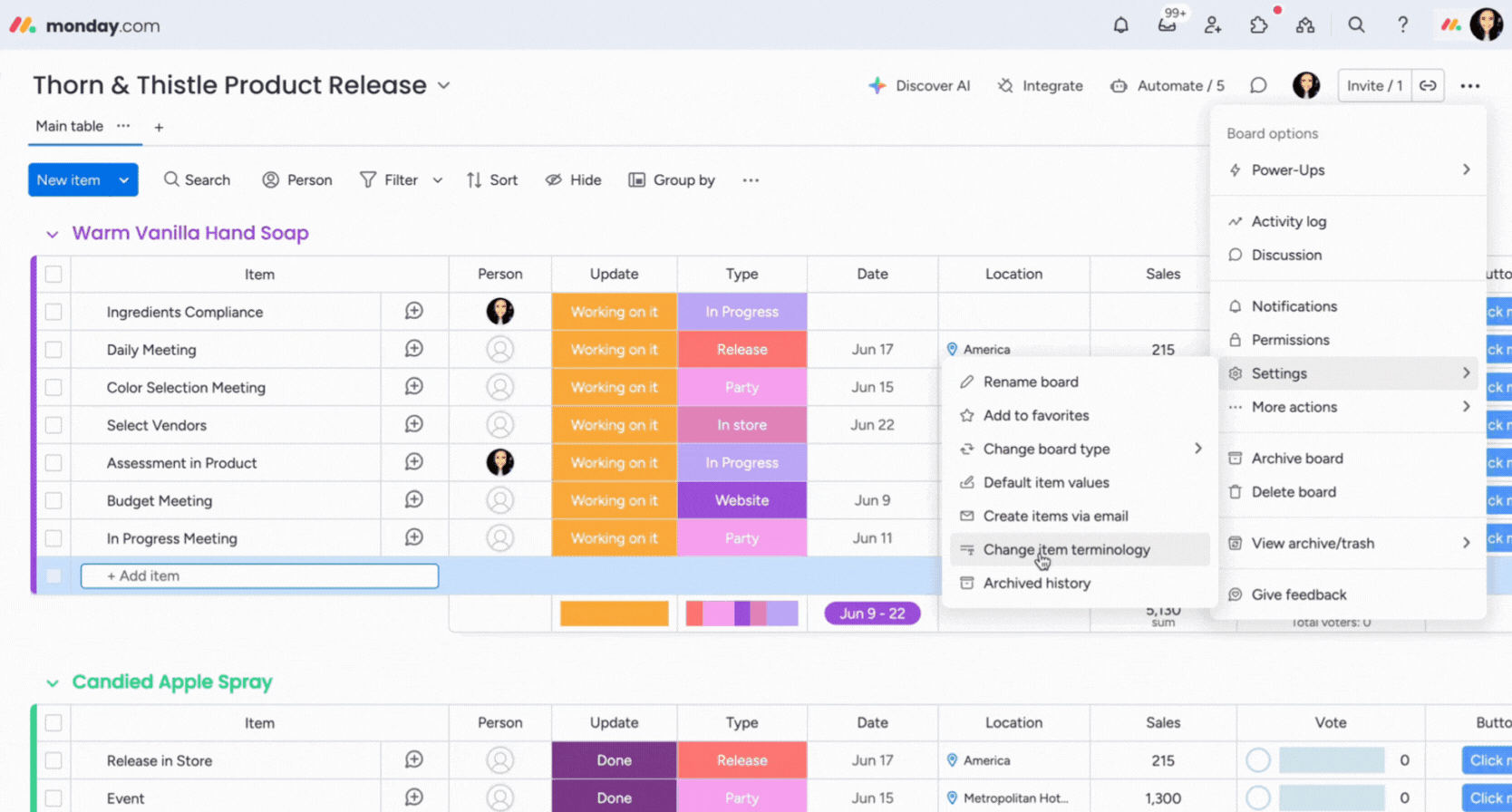
Task: Open Archived history menu entry
Action: click(1080, 583)
